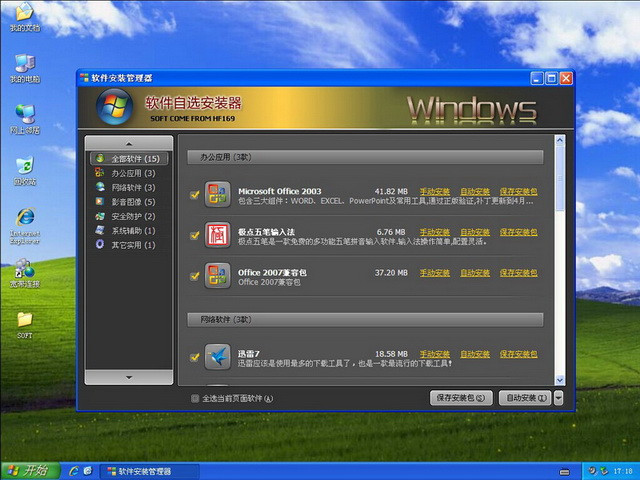This screenshot has height=480, width=640.
Task: Click the 影音图像 category icon
Action: pos(100,201)
